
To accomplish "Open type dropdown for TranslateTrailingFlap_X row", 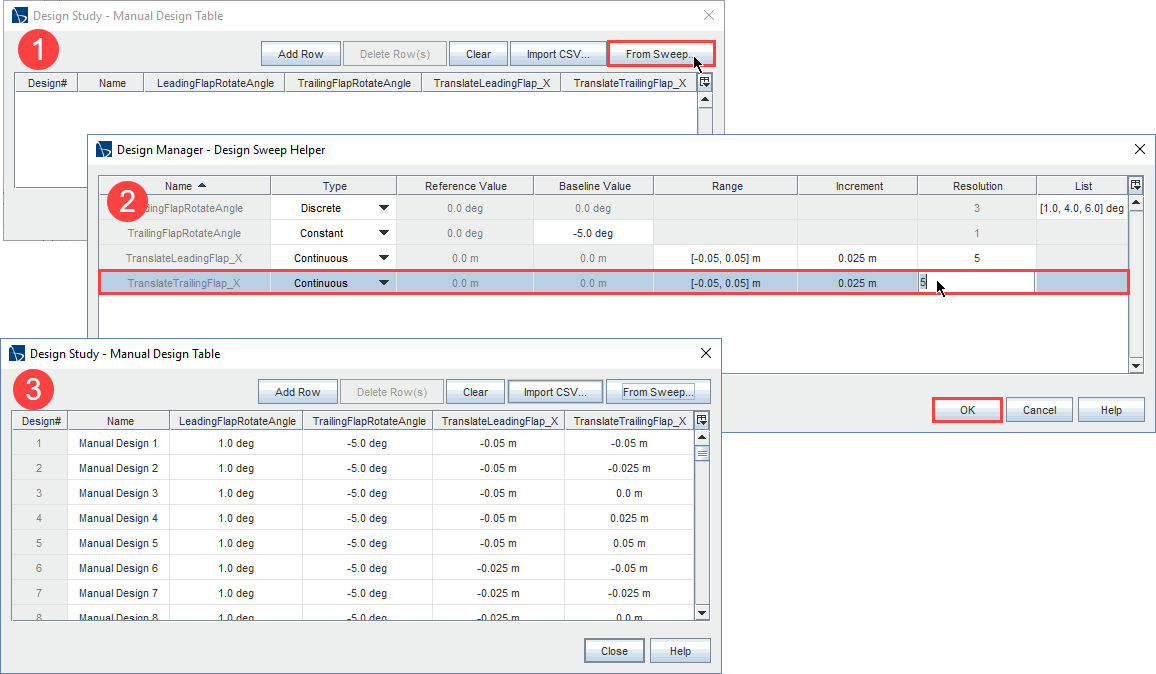I will 383,284.
